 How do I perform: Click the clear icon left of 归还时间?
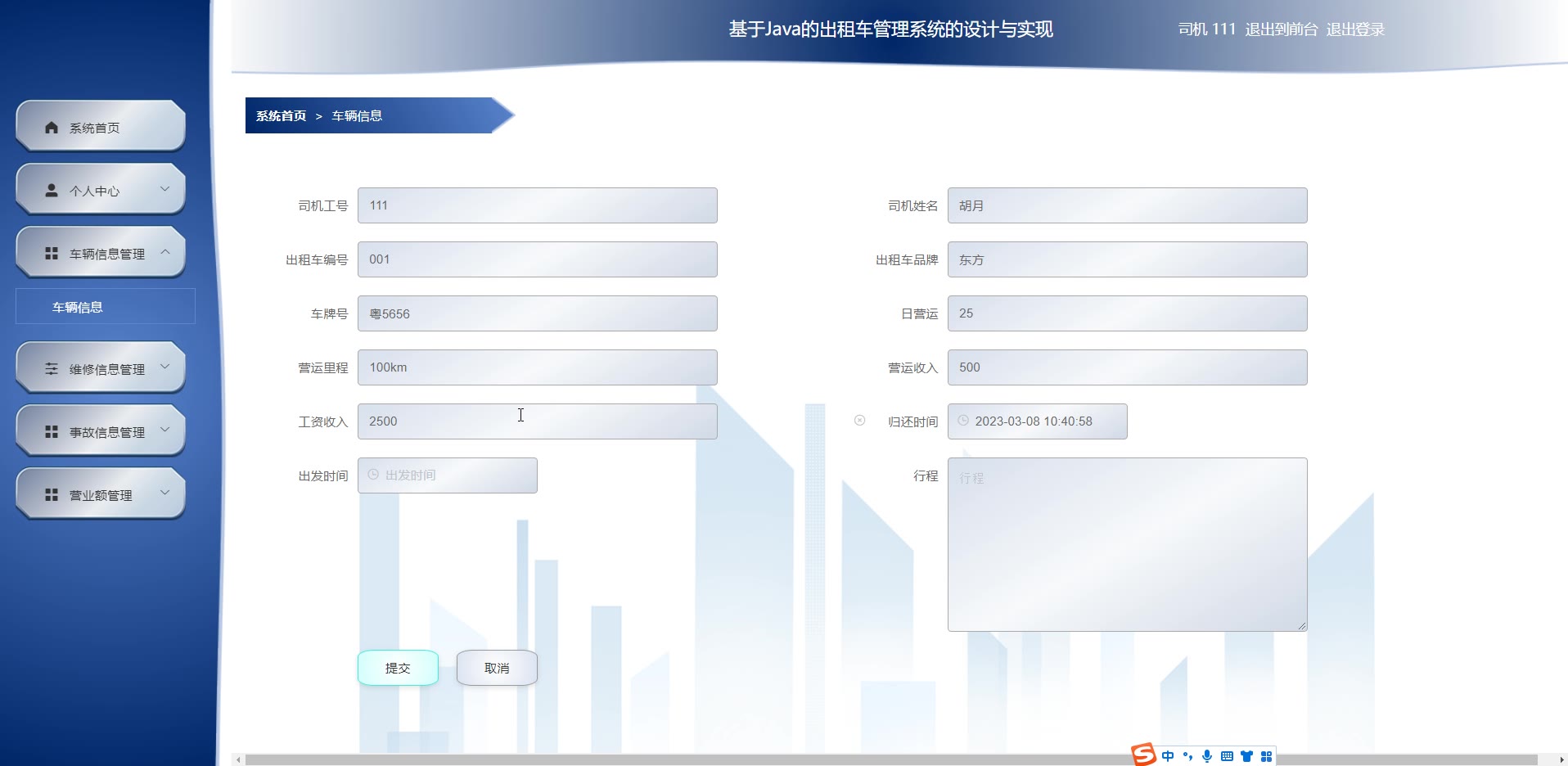click(859, 421)
